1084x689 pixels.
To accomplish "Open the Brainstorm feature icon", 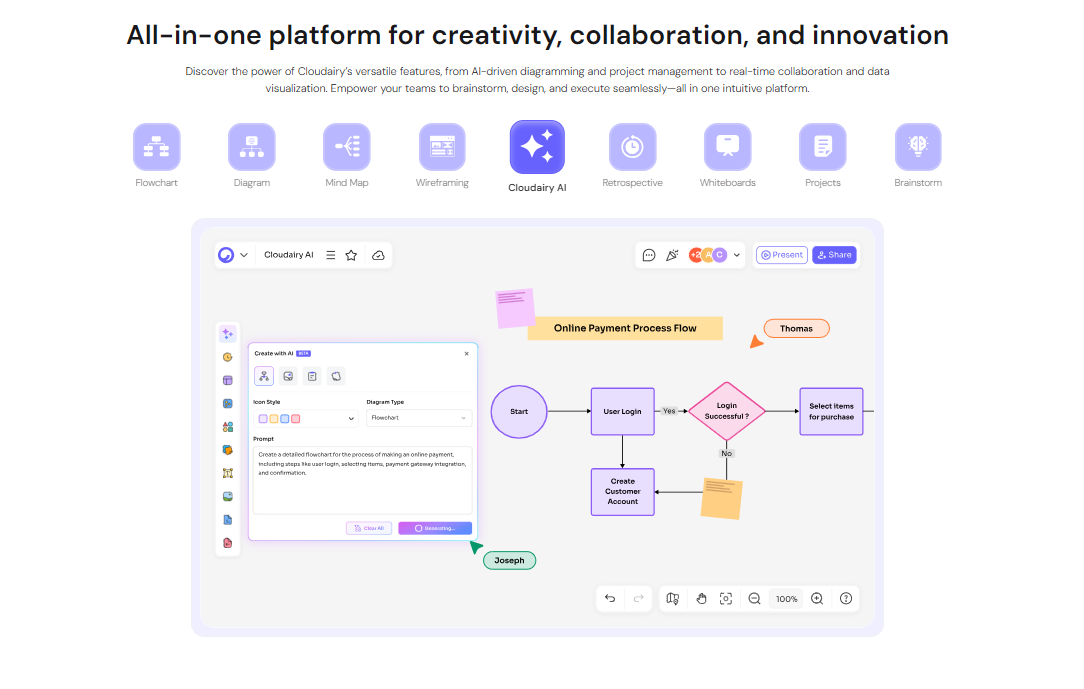I will [918, 147].
